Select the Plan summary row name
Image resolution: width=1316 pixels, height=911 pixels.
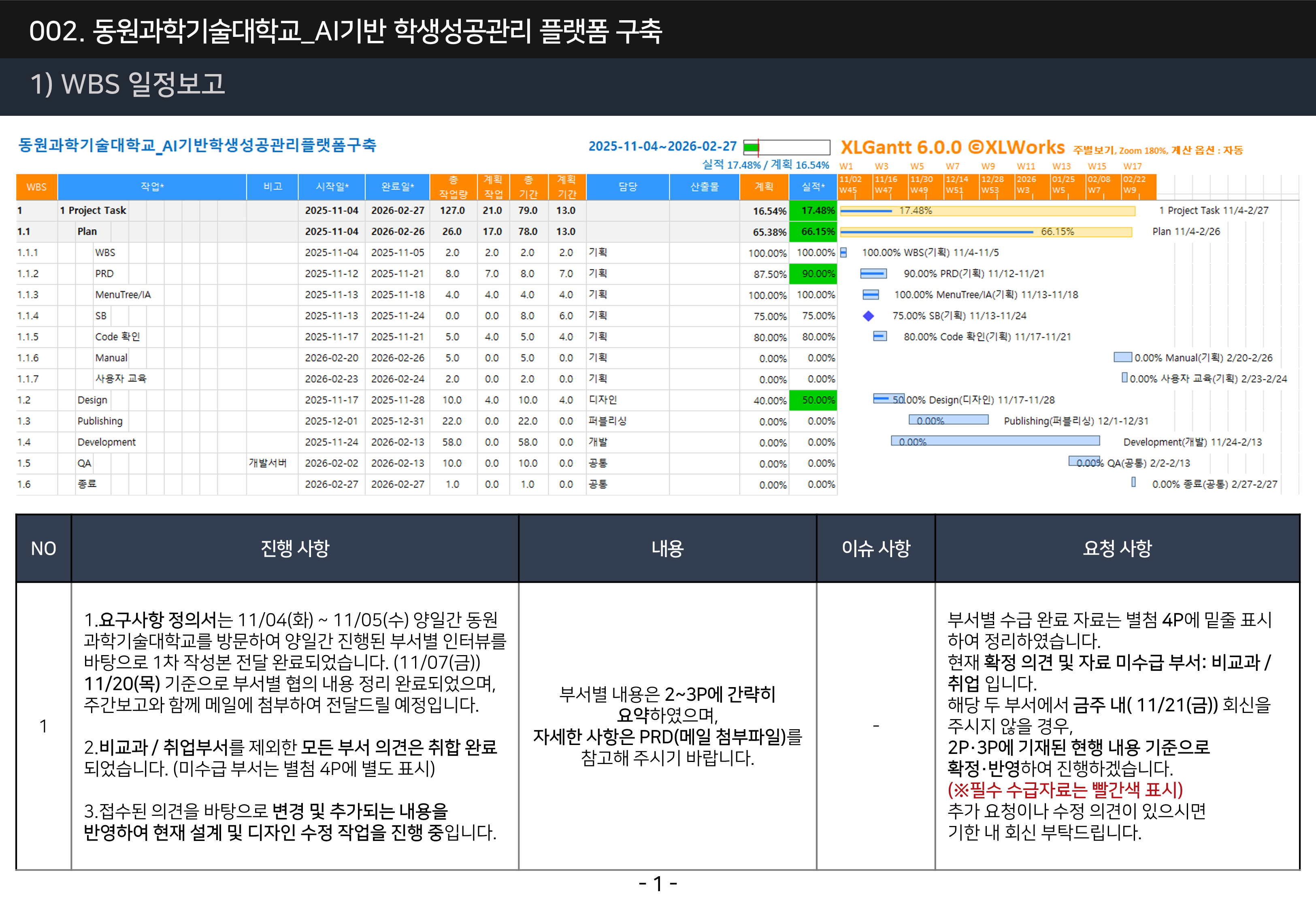point(87,231)
